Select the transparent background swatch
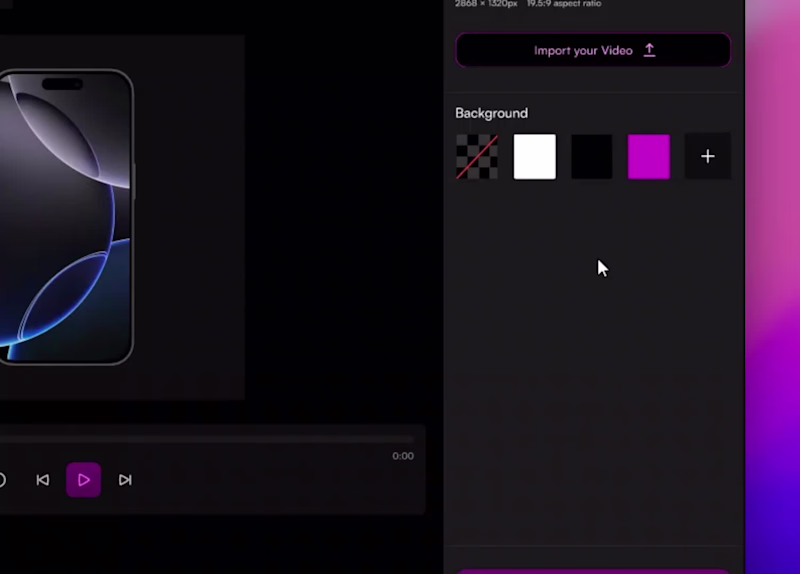This screenshot has width=800, height=574. pyautogui.click(x=477, y=157)
